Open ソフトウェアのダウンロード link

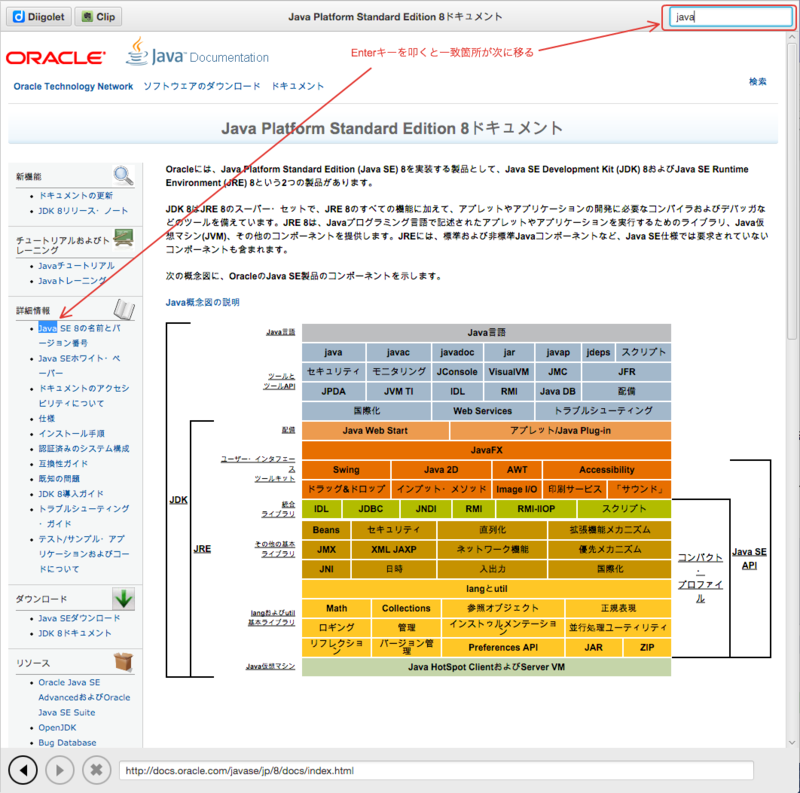click(x=202, y=86)
